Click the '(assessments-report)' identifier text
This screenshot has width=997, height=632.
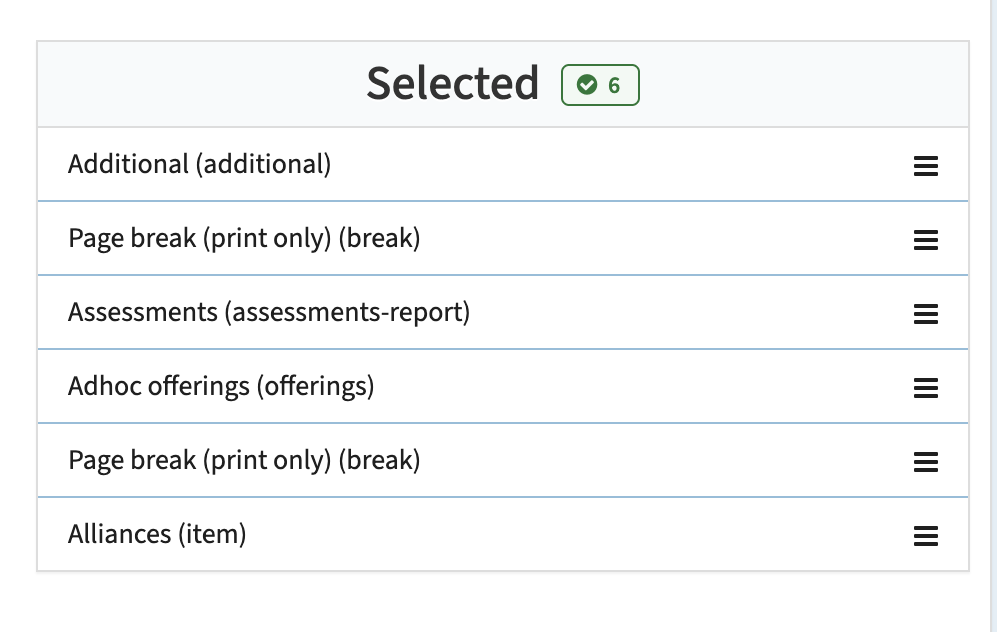[347, 313]
